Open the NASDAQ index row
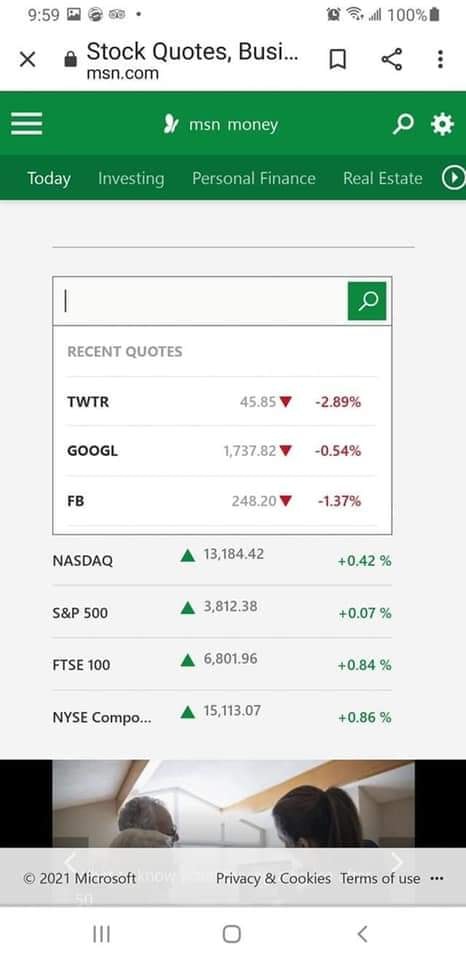The width and height of the screenshot is (466, 960). (222, 560)
